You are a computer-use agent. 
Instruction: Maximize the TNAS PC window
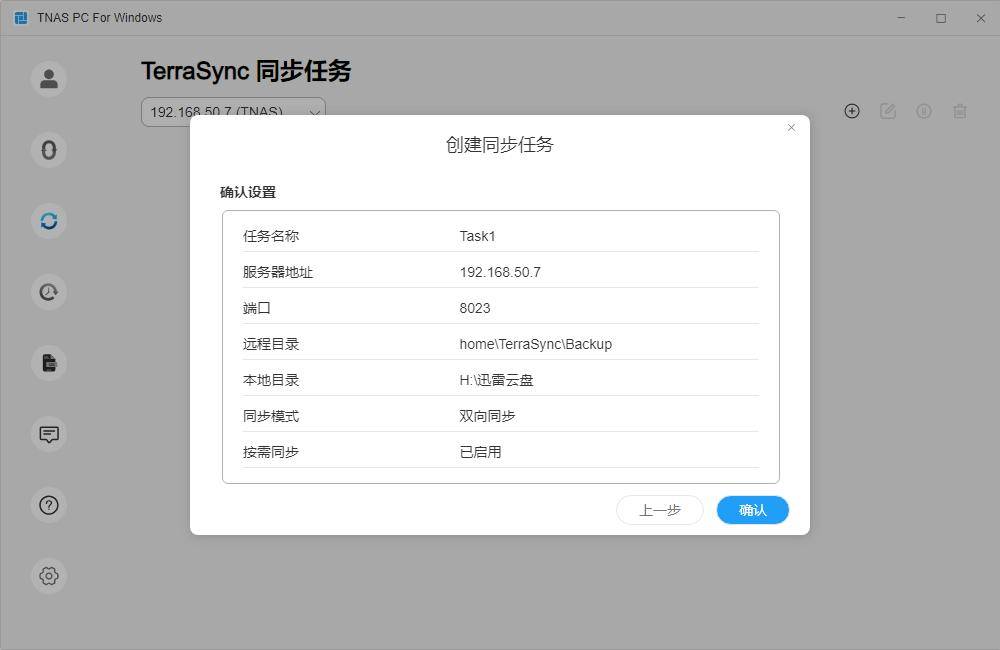941,18
